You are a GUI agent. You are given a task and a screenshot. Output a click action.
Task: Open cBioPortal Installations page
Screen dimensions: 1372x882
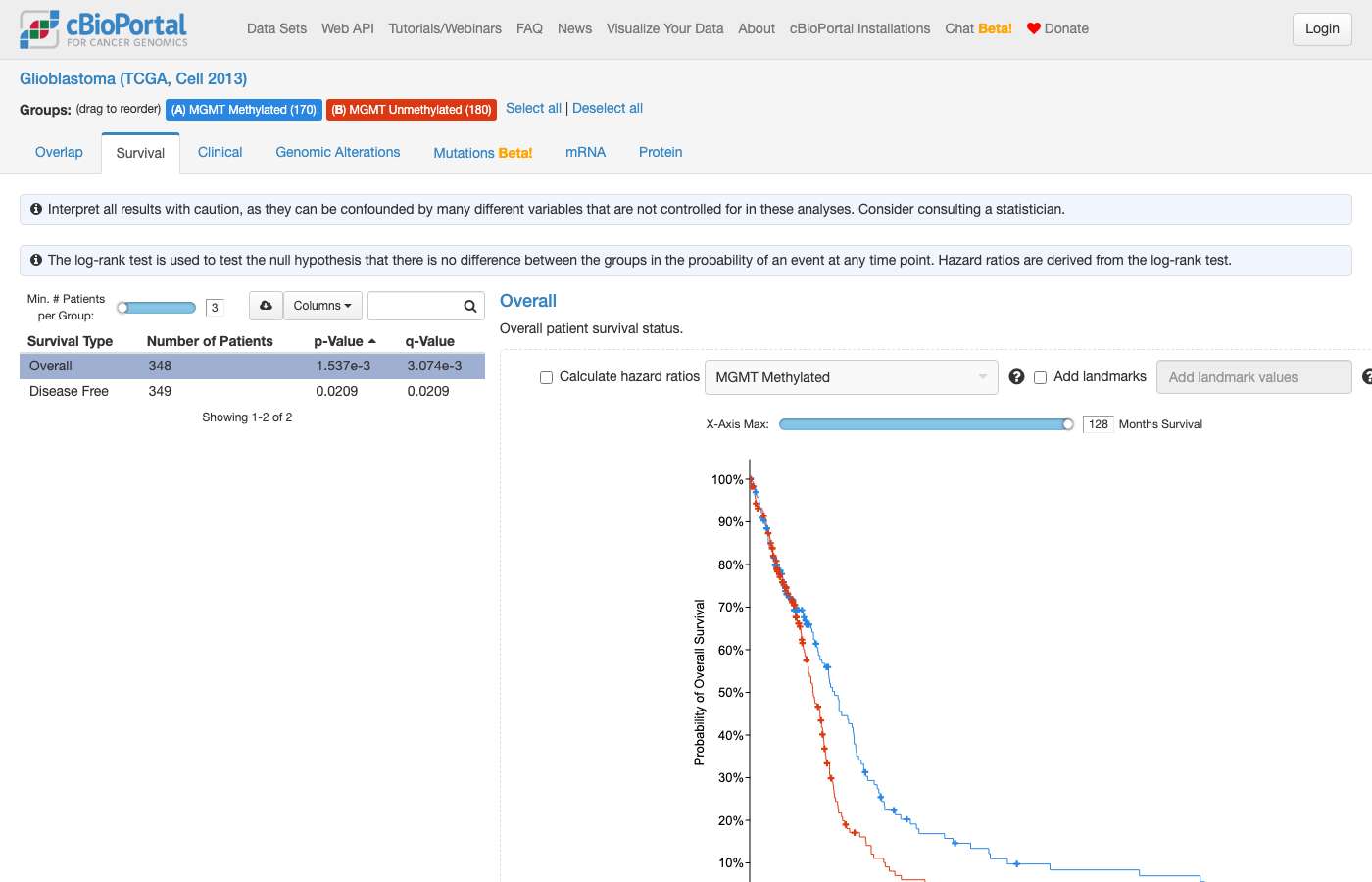[860, 28]
